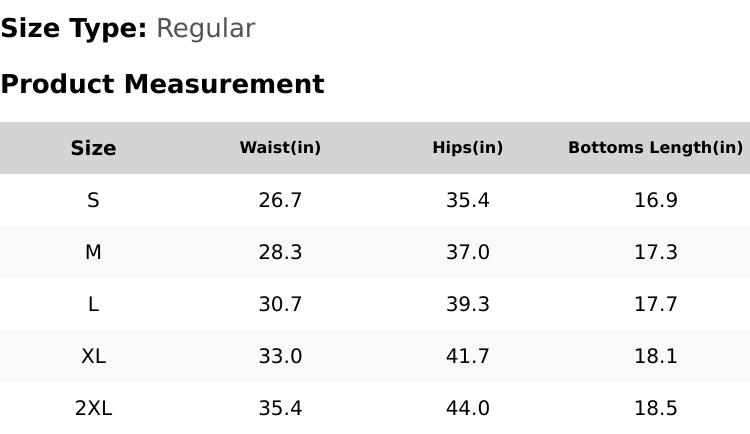
Task: Click bottoms length 18.5 for size 2XL
Action: 655,408
